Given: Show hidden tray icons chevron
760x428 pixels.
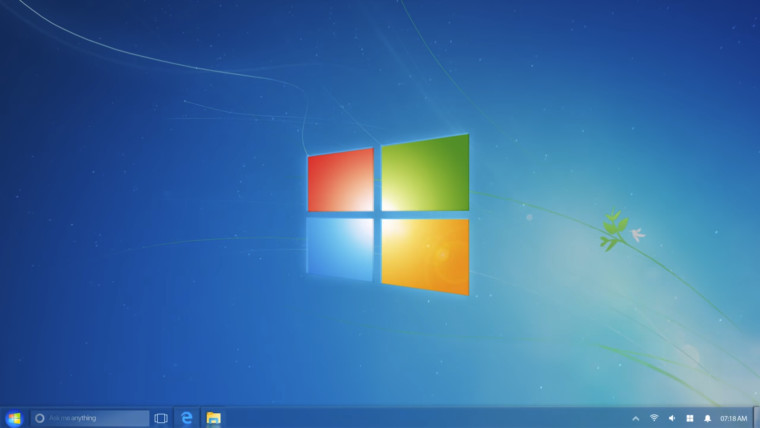Looking at the screenshot, I should tap(635, 418).
